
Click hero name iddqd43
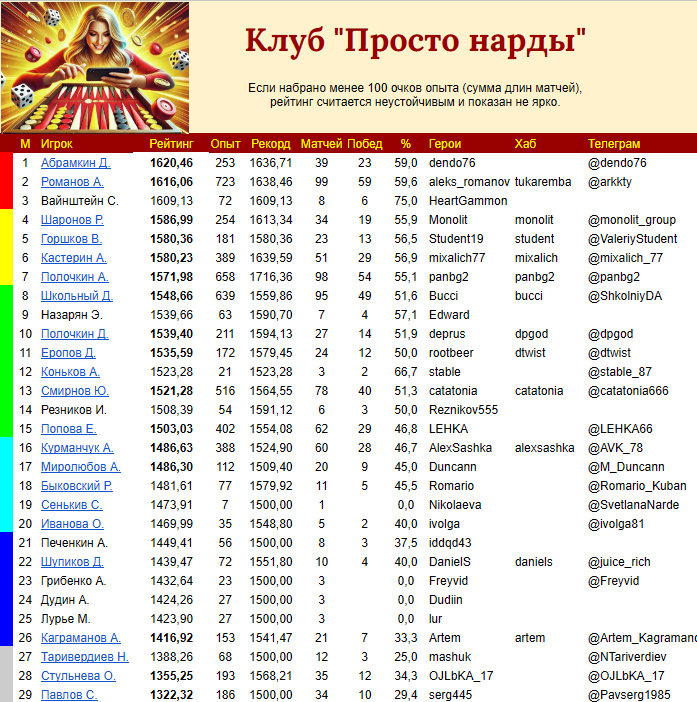click(x=450, y=543)
